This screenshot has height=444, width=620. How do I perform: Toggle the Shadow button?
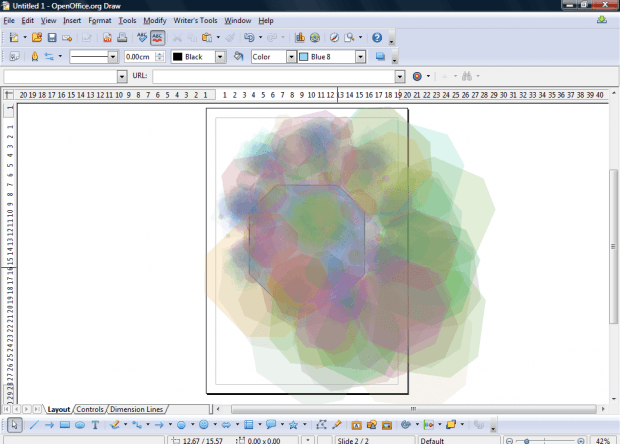click(x=381, y=57)
